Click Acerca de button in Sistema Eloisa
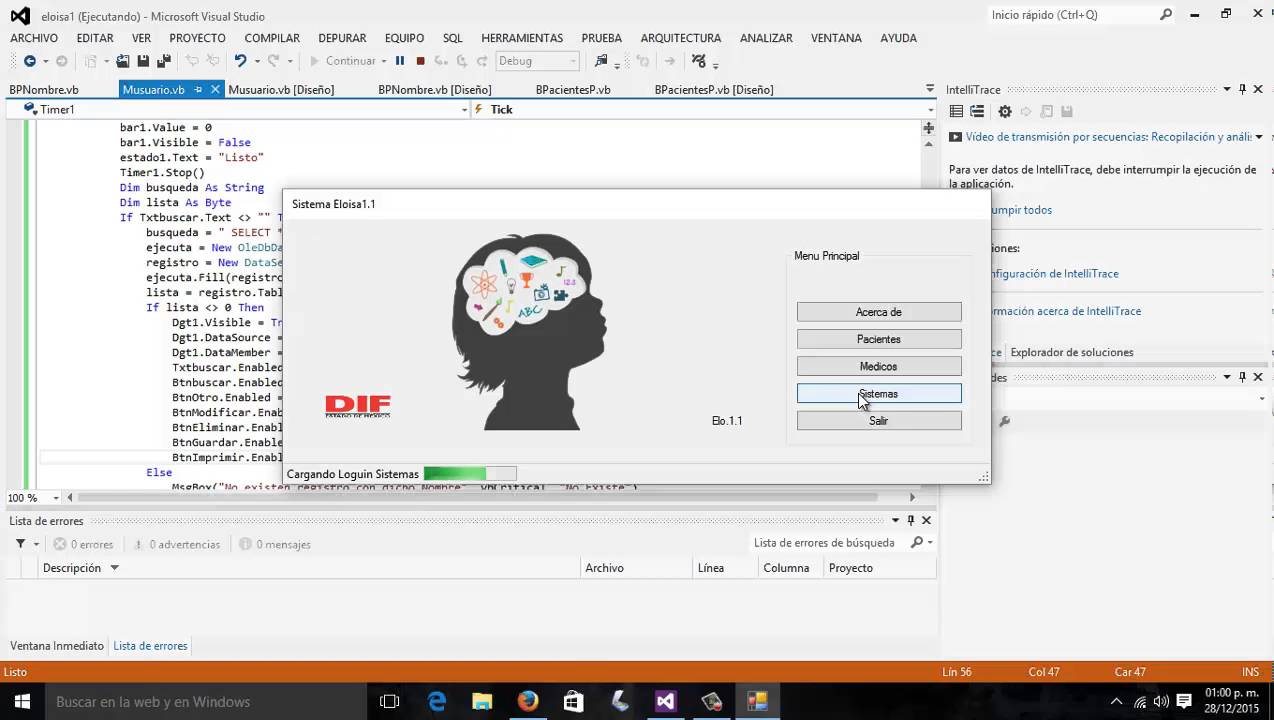1274x720 pixels. 879,312
